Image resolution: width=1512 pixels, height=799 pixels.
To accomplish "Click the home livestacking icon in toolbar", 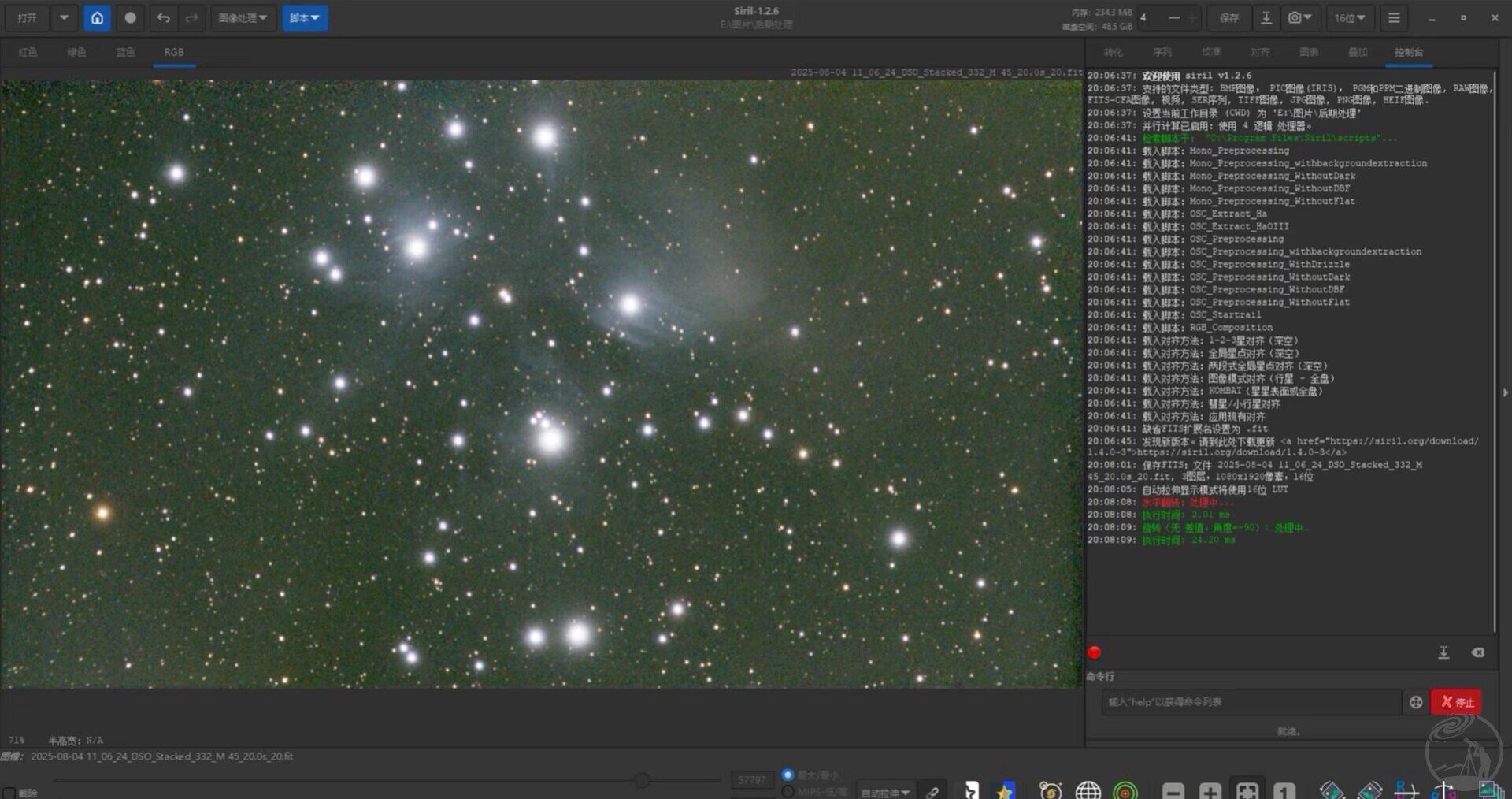I will click(x=97, y=18).
